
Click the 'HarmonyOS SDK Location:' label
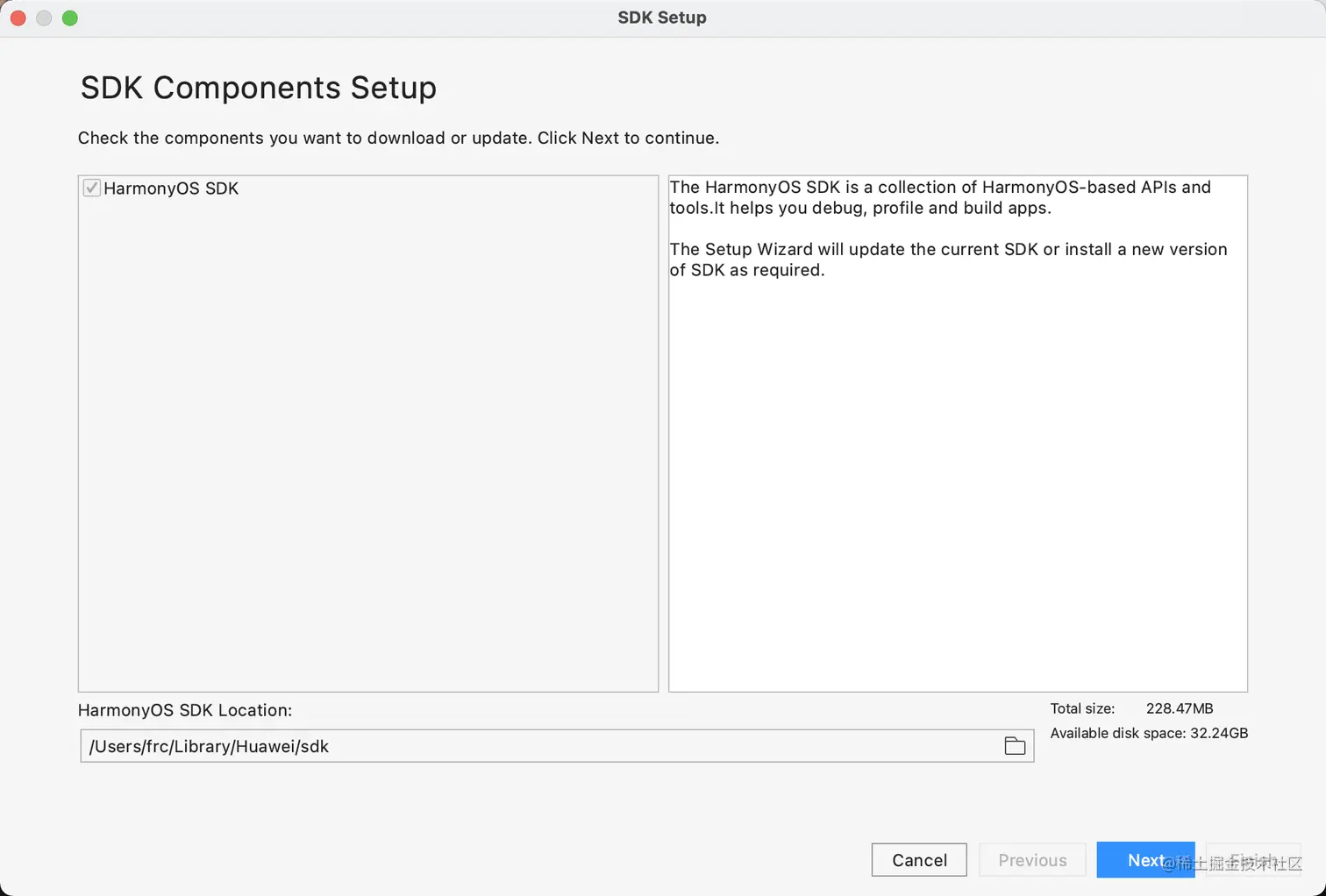pyautogui.click(x=185, y=710)
